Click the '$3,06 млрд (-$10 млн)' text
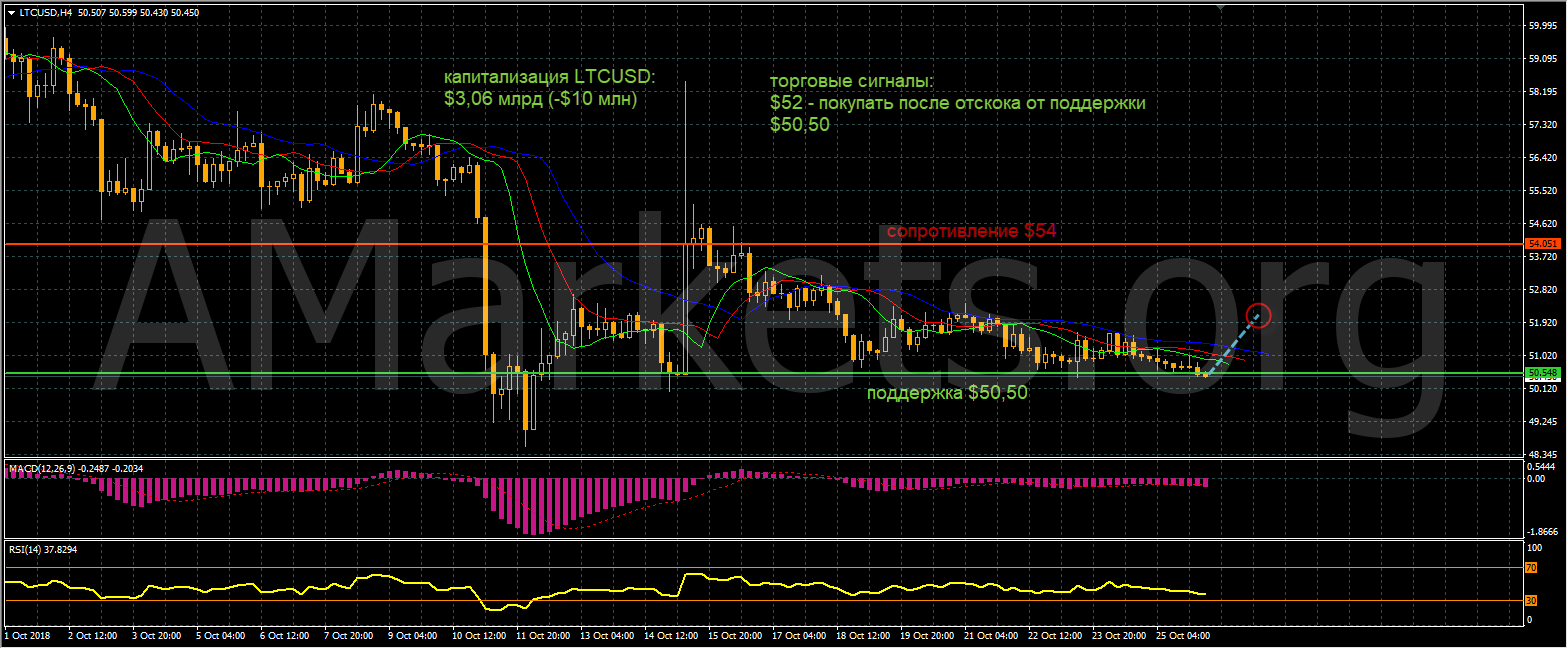Viewport: 1568px width, 649px height. 541,100
